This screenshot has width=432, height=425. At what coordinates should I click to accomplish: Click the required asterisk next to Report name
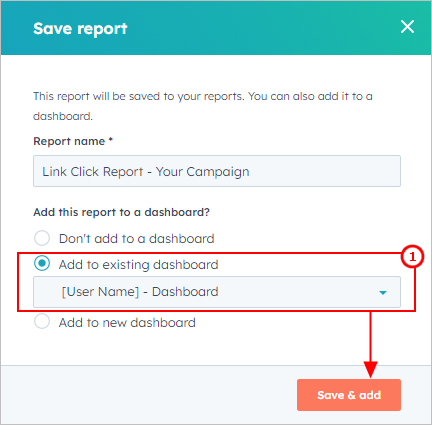click(111, 139)
